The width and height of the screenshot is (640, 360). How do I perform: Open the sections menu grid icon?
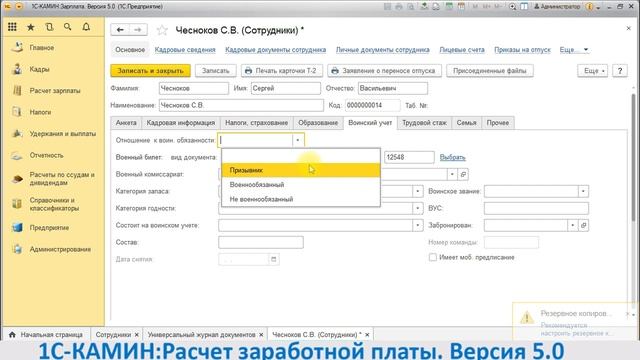pos(12,27)
